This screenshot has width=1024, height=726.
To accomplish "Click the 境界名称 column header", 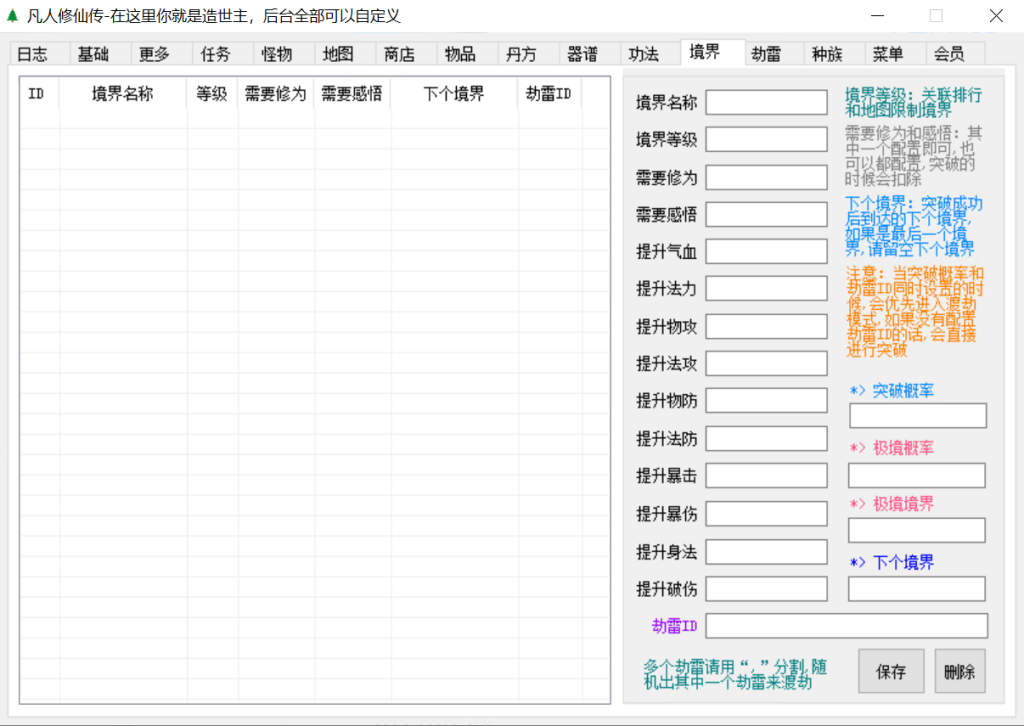I will point(123,94).
